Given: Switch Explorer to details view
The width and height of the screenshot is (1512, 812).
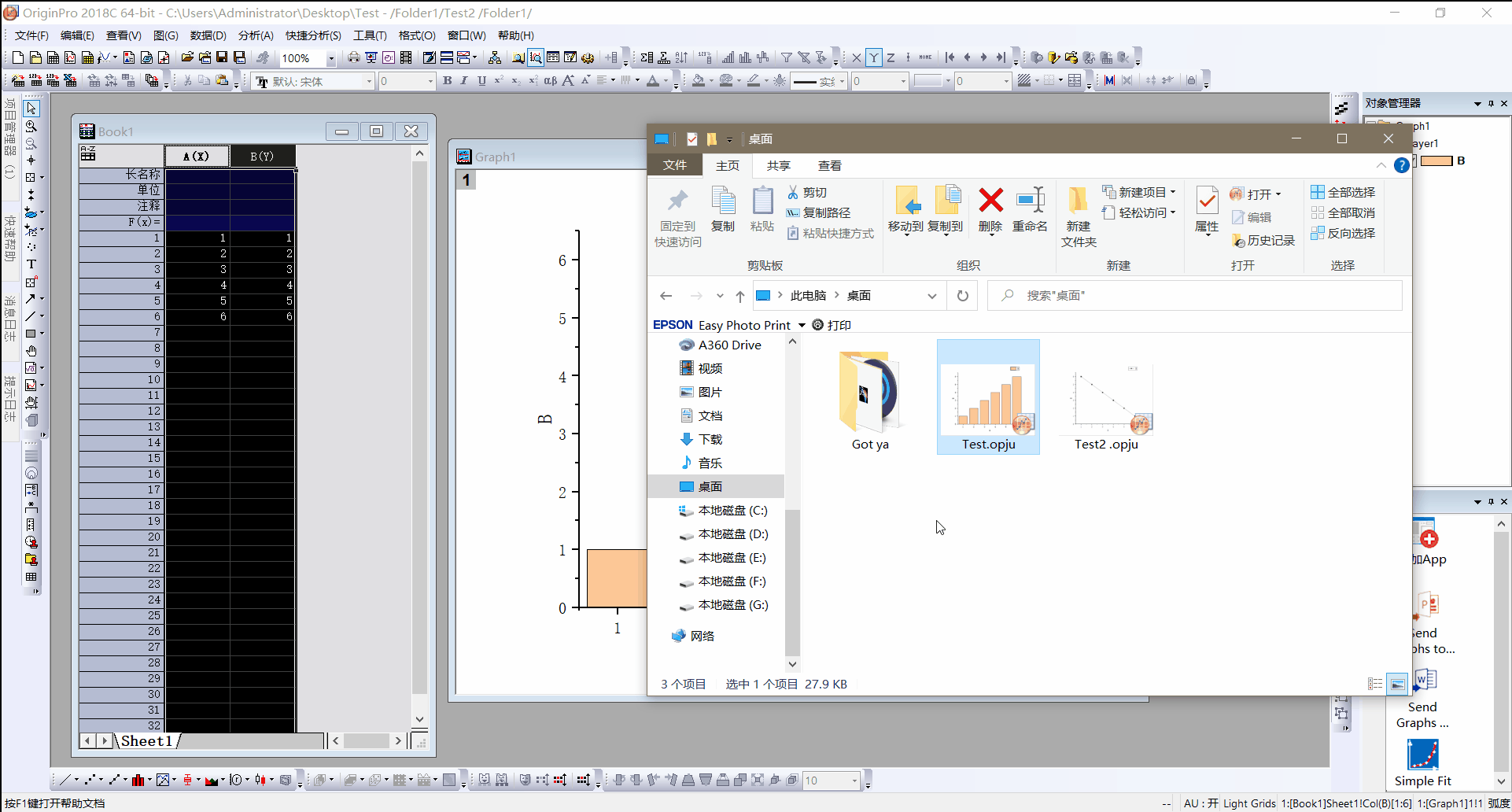Looking at the screenshot, I should coord(1375,684).
